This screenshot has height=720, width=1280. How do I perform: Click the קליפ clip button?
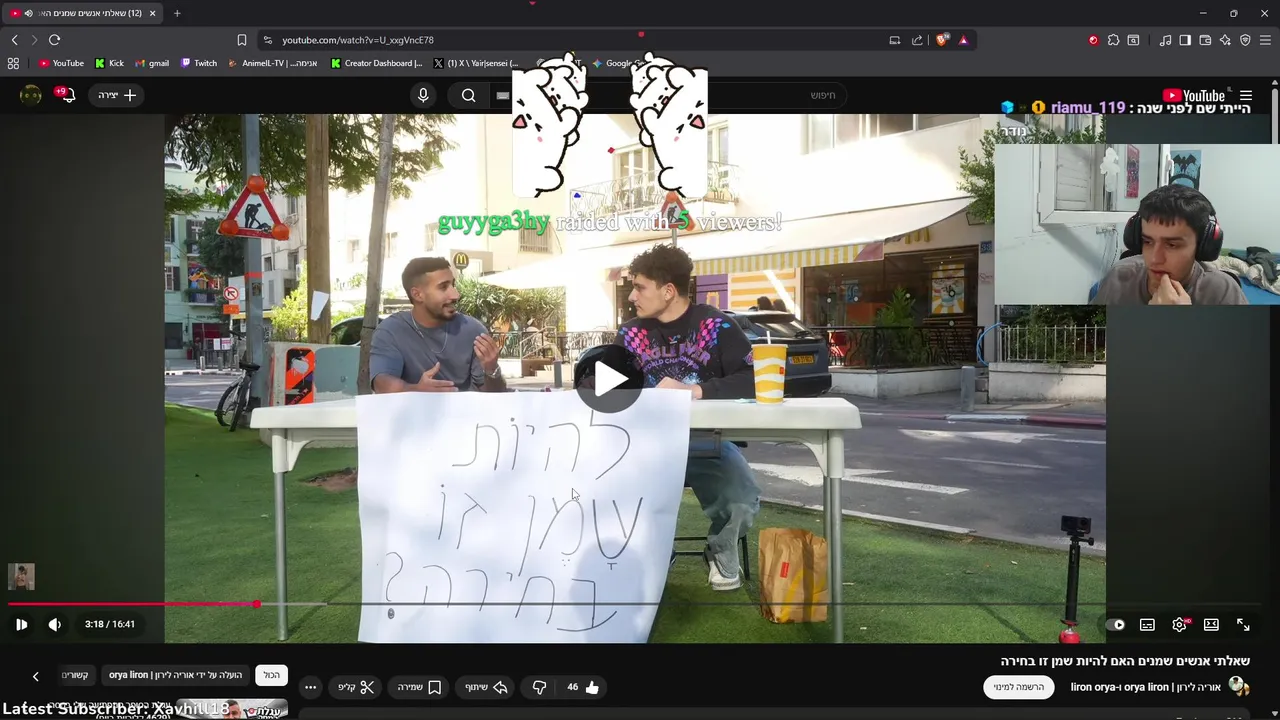point(356,687)
